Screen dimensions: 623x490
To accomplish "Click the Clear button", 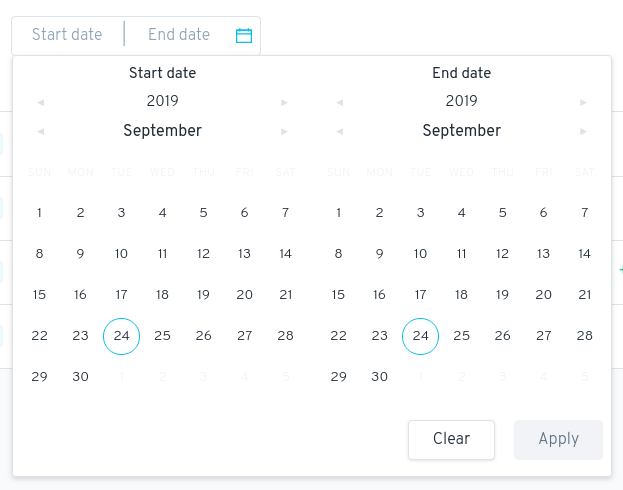I will point(451,439).
